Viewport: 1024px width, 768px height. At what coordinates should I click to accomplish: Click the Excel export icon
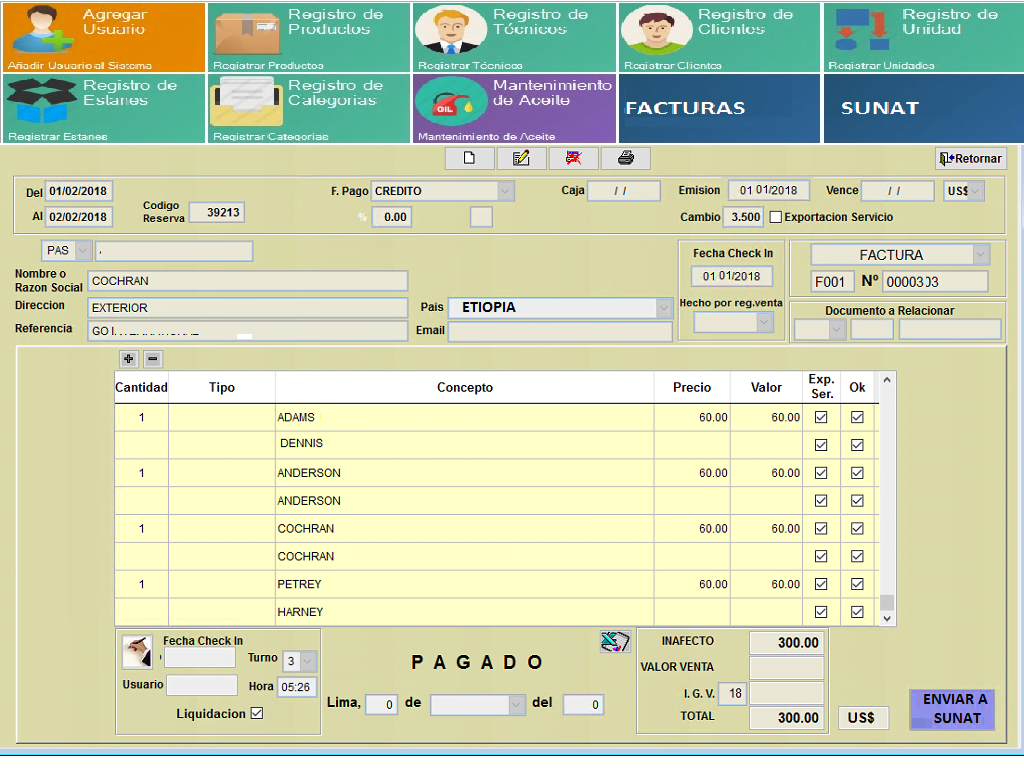(x=614, y=642)
